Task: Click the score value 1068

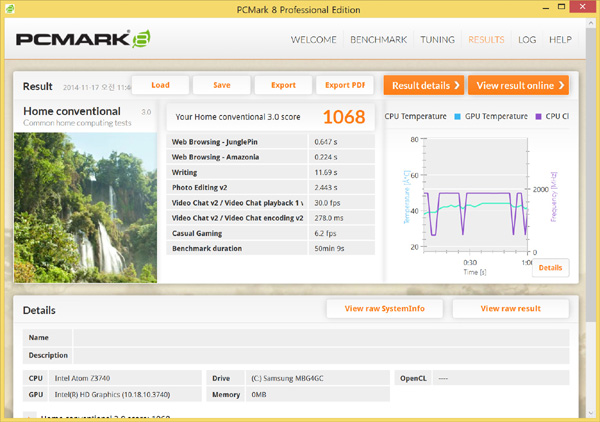Action: 344,117
